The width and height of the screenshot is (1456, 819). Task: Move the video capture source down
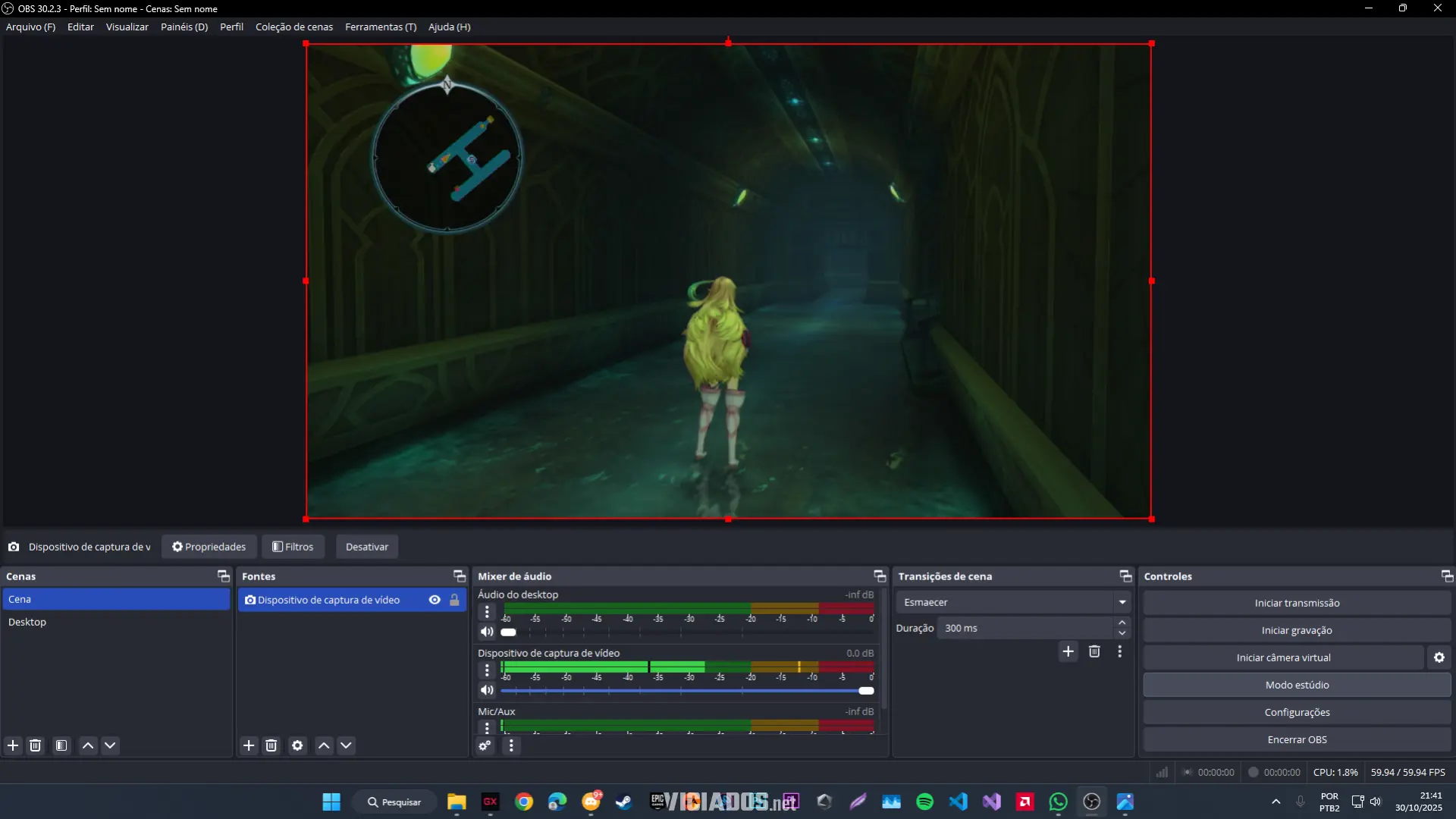[347, 745]
